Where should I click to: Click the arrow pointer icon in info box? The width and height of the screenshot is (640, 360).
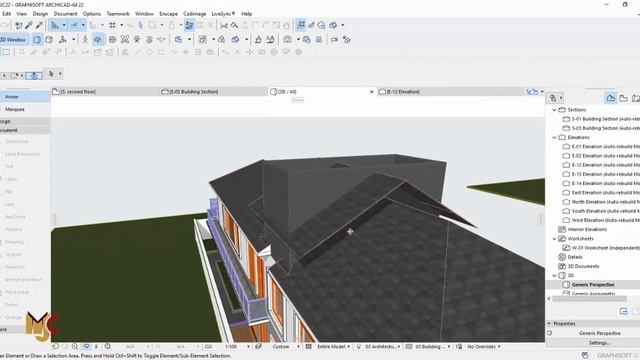click(x=51, y=74)
